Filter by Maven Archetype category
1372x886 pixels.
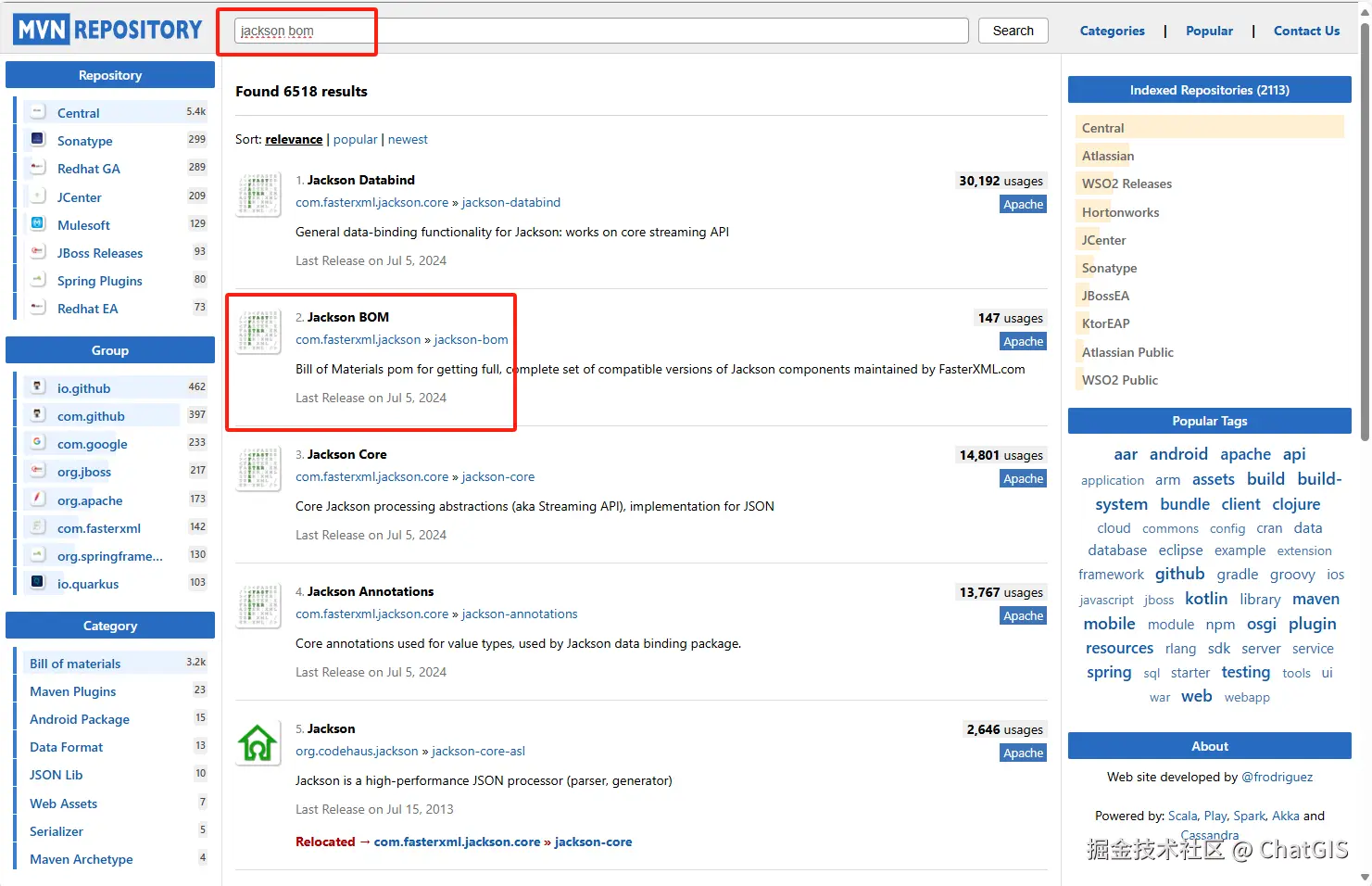[82, 859]
